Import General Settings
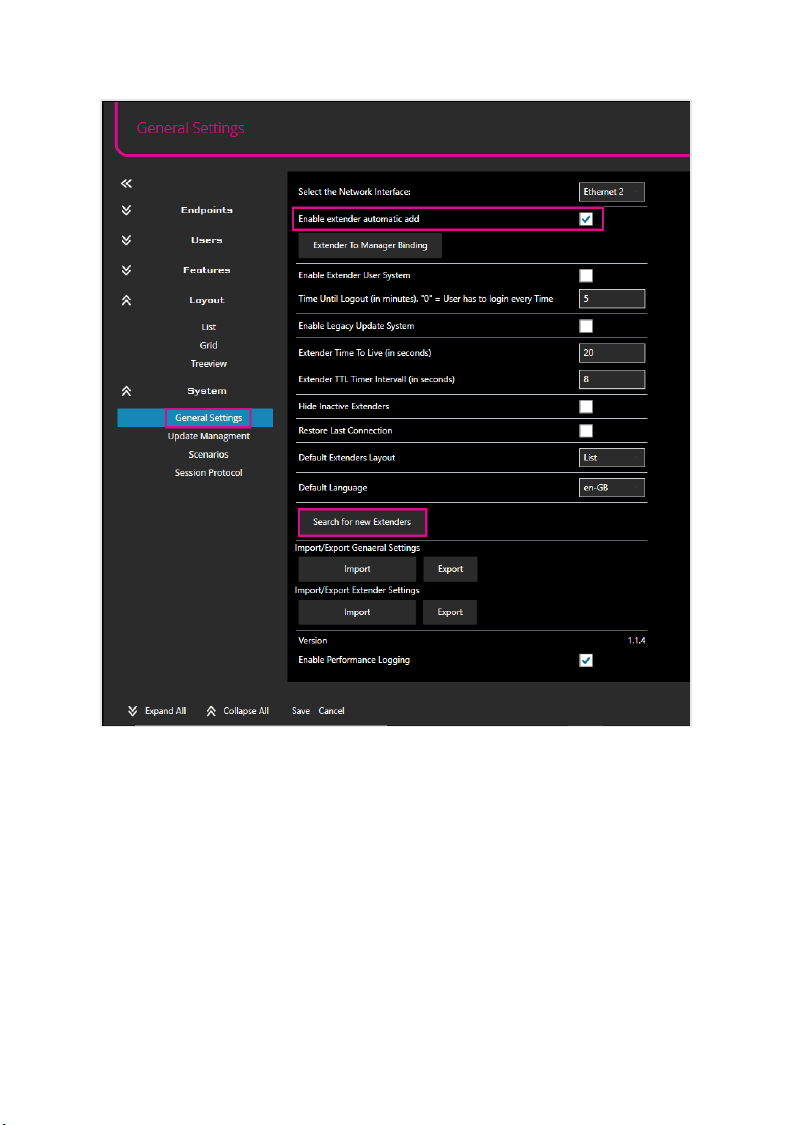The image size is (793, 1125). point(357,569)
